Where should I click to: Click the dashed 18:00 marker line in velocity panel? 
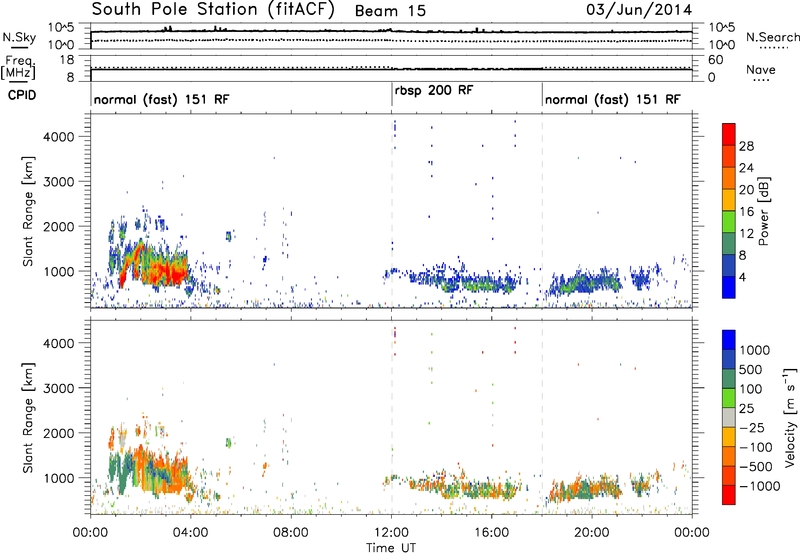(x=542, y=417)
